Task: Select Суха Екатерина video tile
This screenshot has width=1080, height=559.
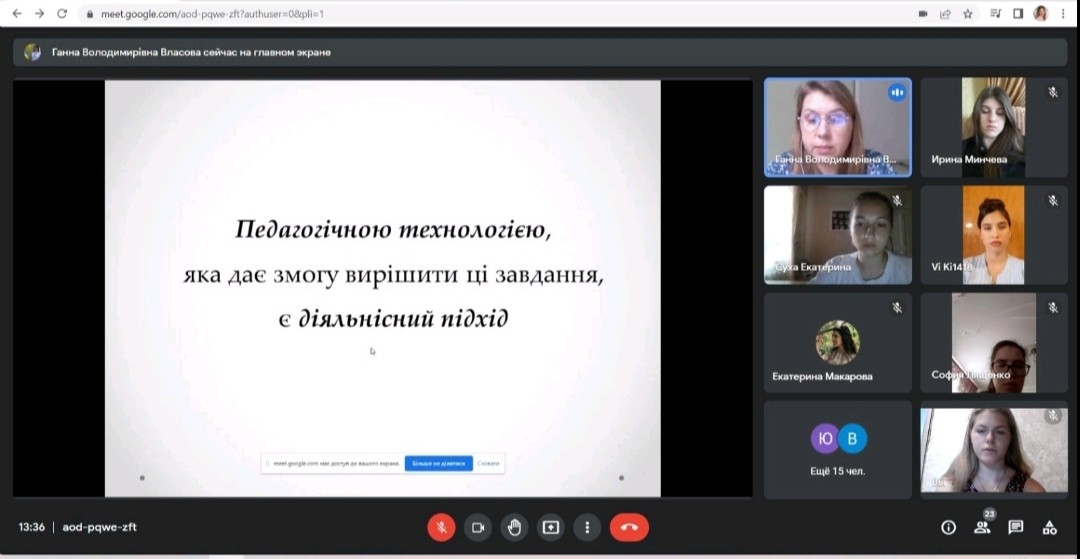Action: coord(838,235)
